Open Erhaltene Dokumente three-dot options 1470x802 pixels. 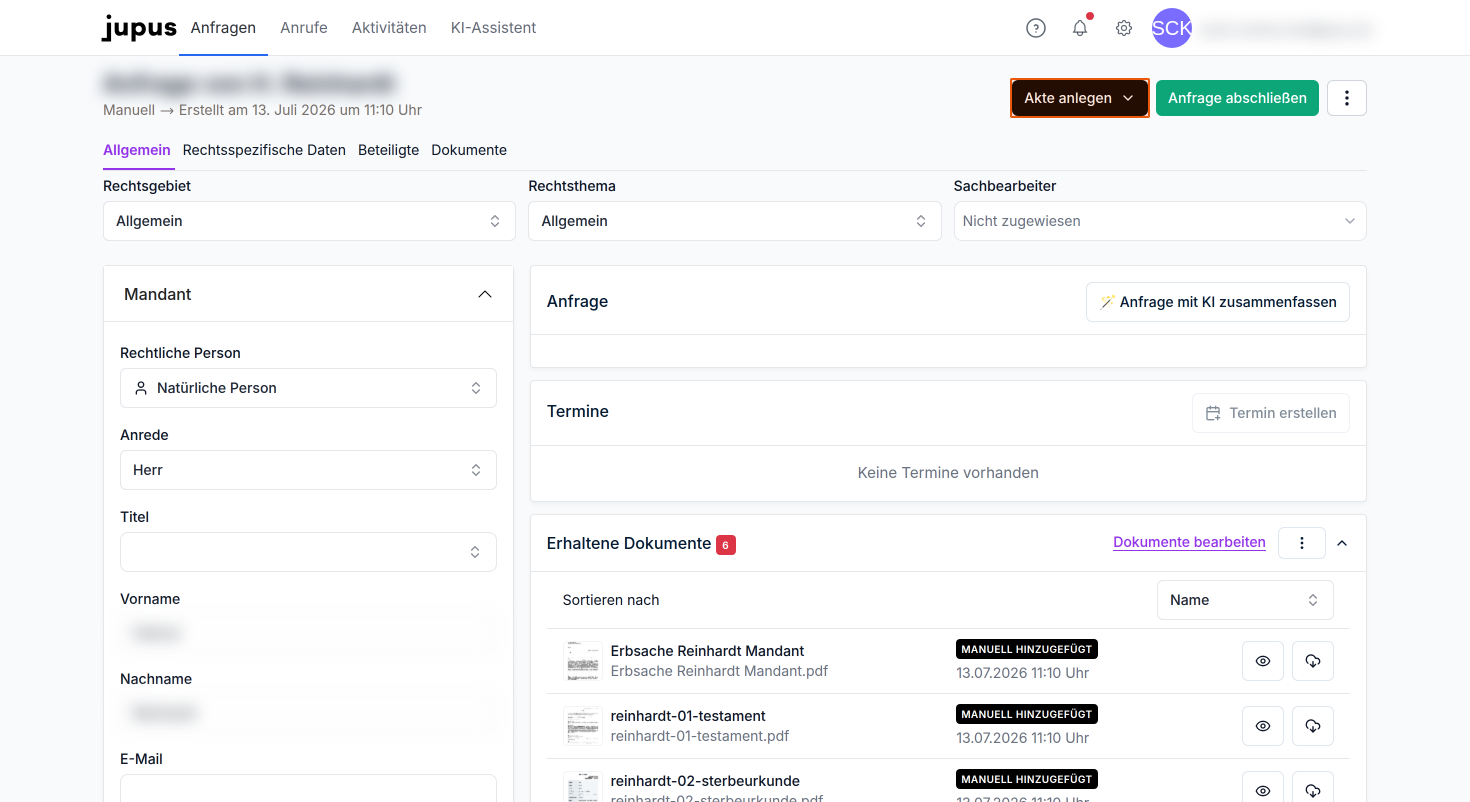[1302, 542]
